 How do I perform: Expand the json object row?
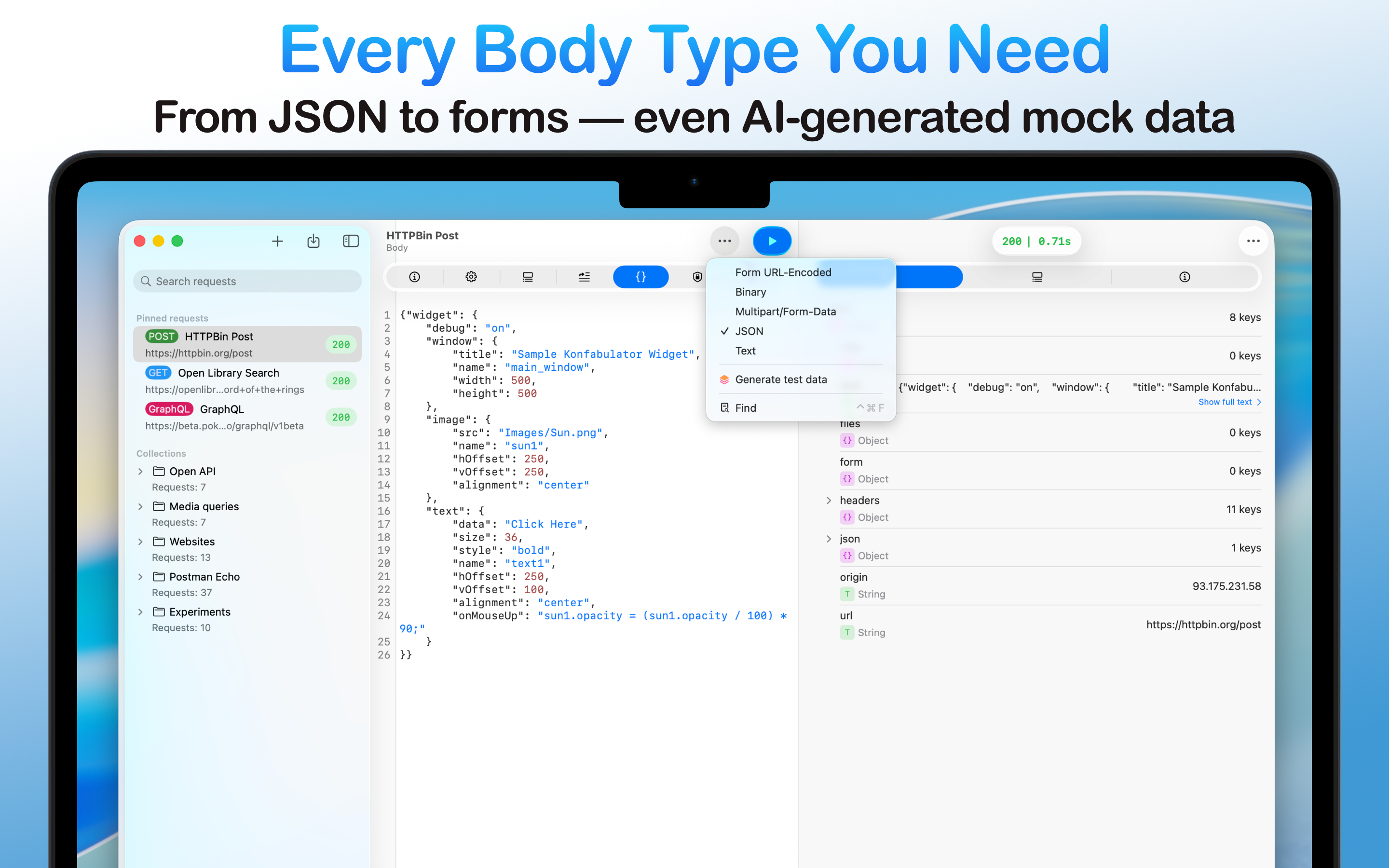click(829, 539)
